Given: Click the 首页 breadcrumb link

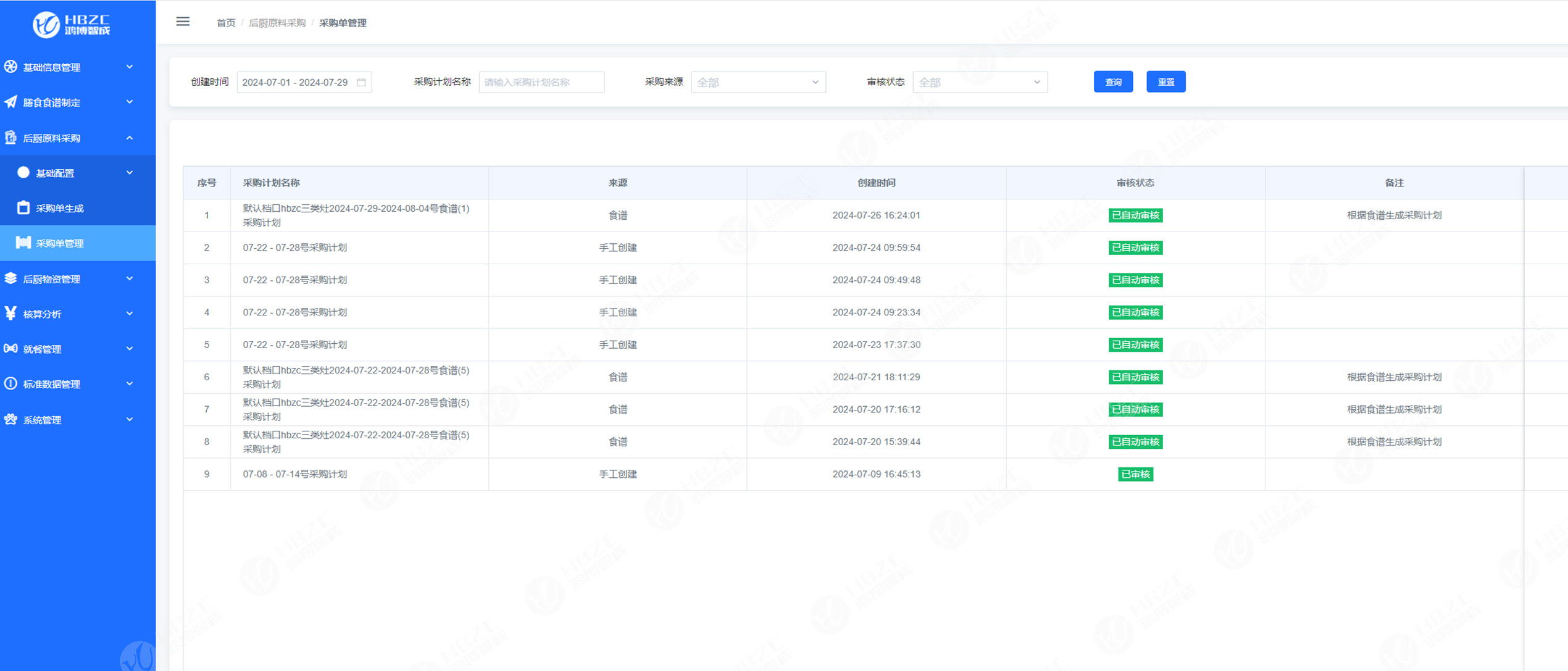Looking at the screenshot, I should point(226,23).
